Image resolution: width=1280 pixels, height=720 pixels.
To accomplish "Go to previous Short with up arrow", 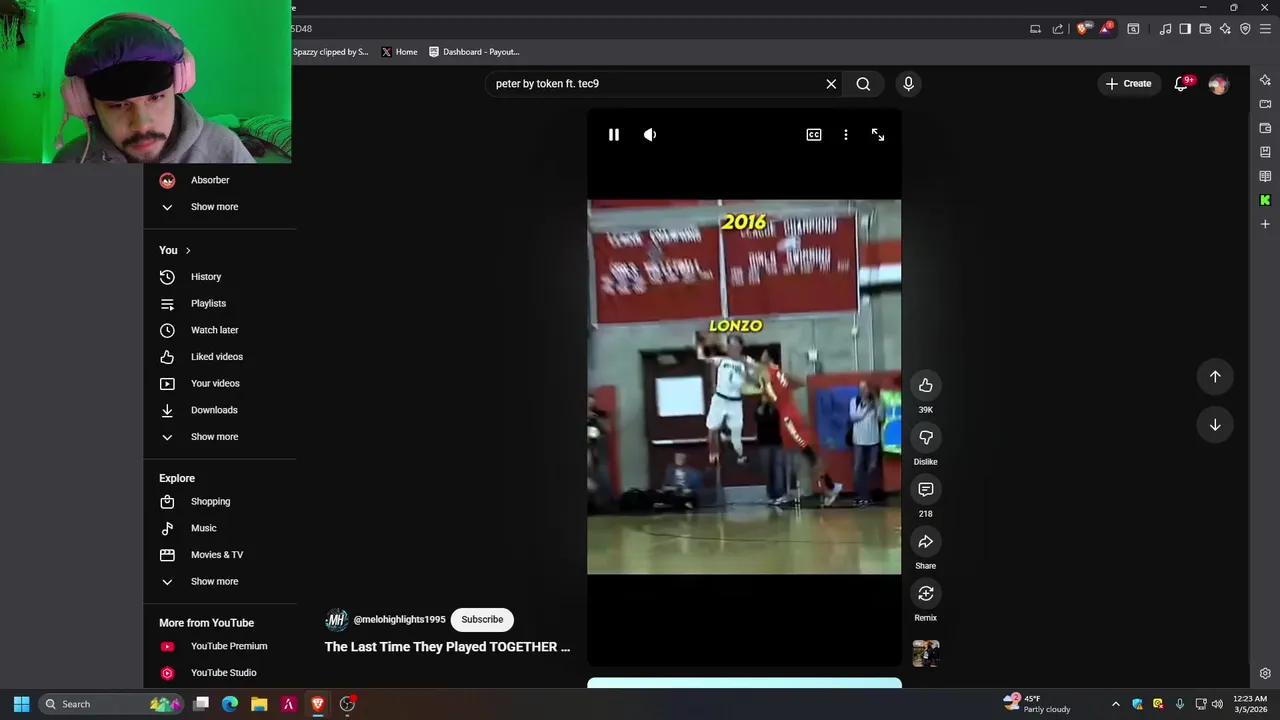I will coord(1215,376).
